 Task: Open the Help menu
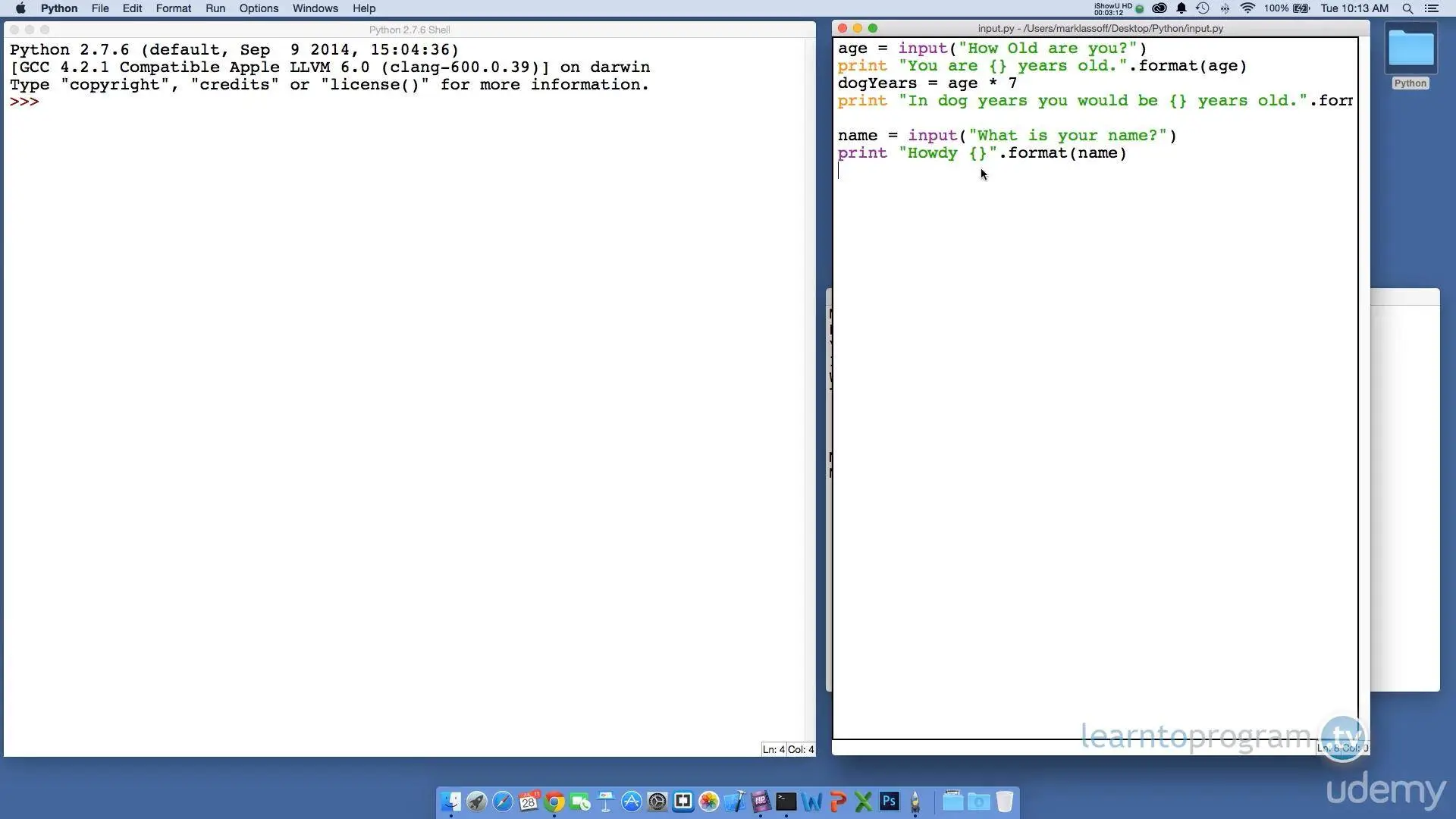364,8
